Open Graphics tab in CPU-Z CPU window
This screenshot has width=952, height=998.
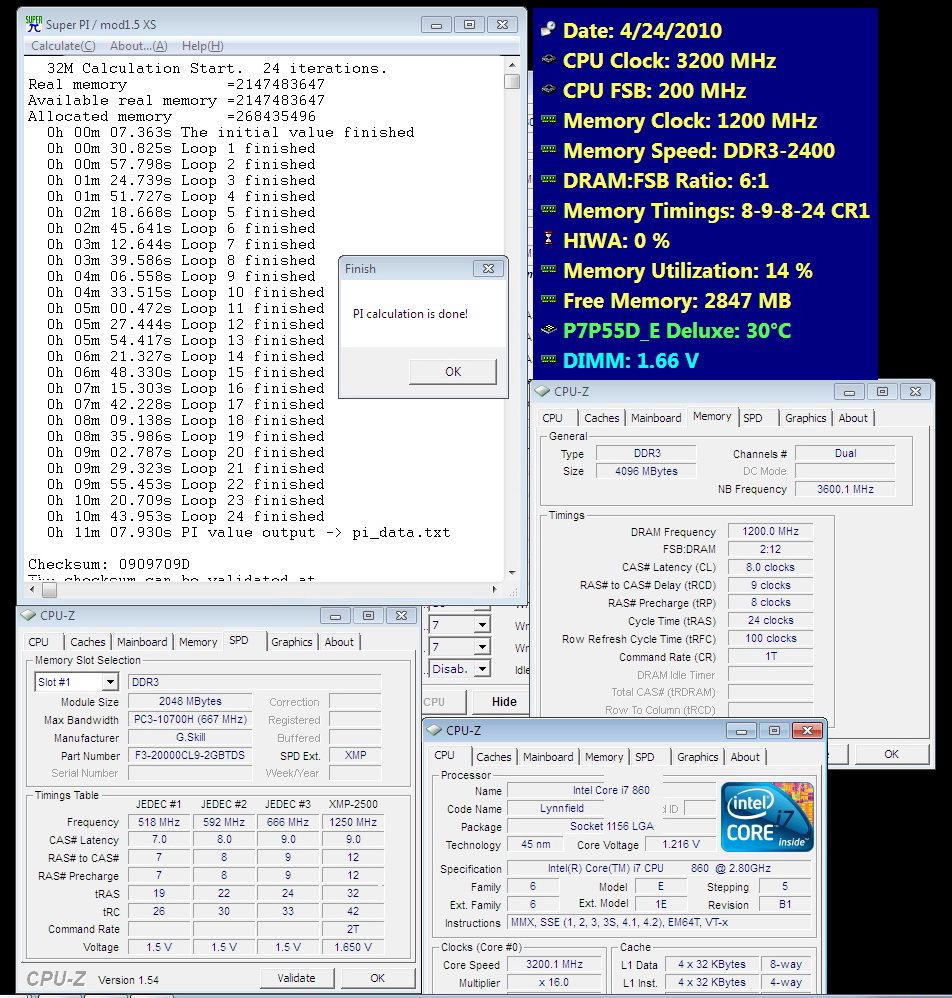pos(697,757)
